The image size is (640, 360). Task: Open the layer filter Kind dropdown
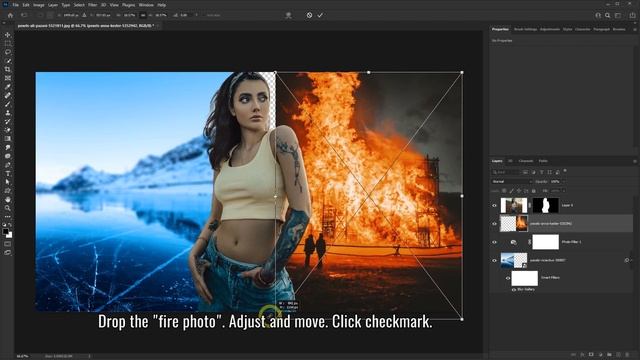[506, 172]
